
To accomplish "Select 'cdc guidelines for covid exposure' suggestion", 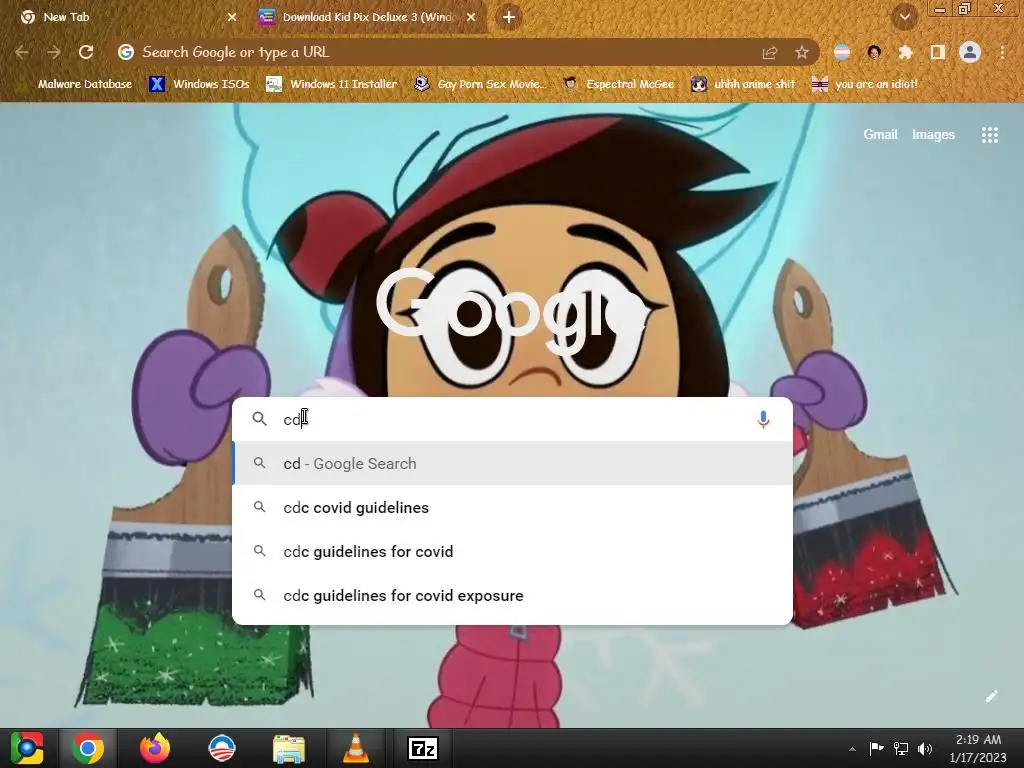I will click(x=512, y=596).
